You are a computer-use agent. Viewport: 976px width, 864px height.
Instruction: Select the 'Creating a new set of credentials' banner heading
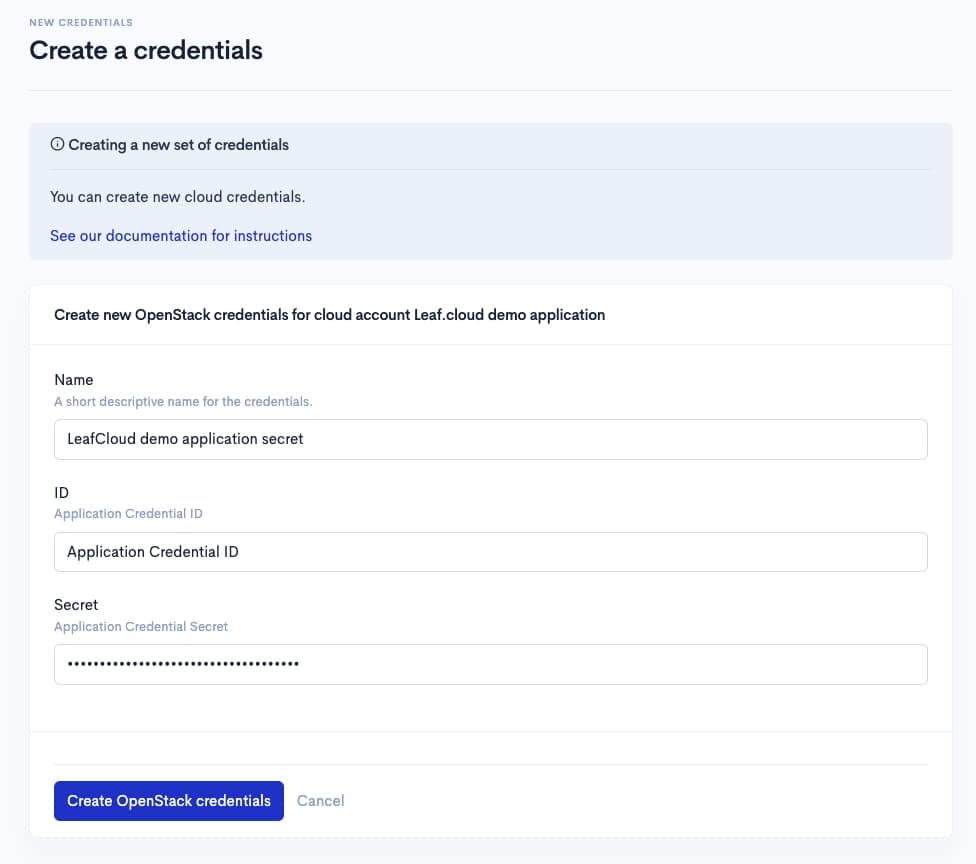(177, 144)
